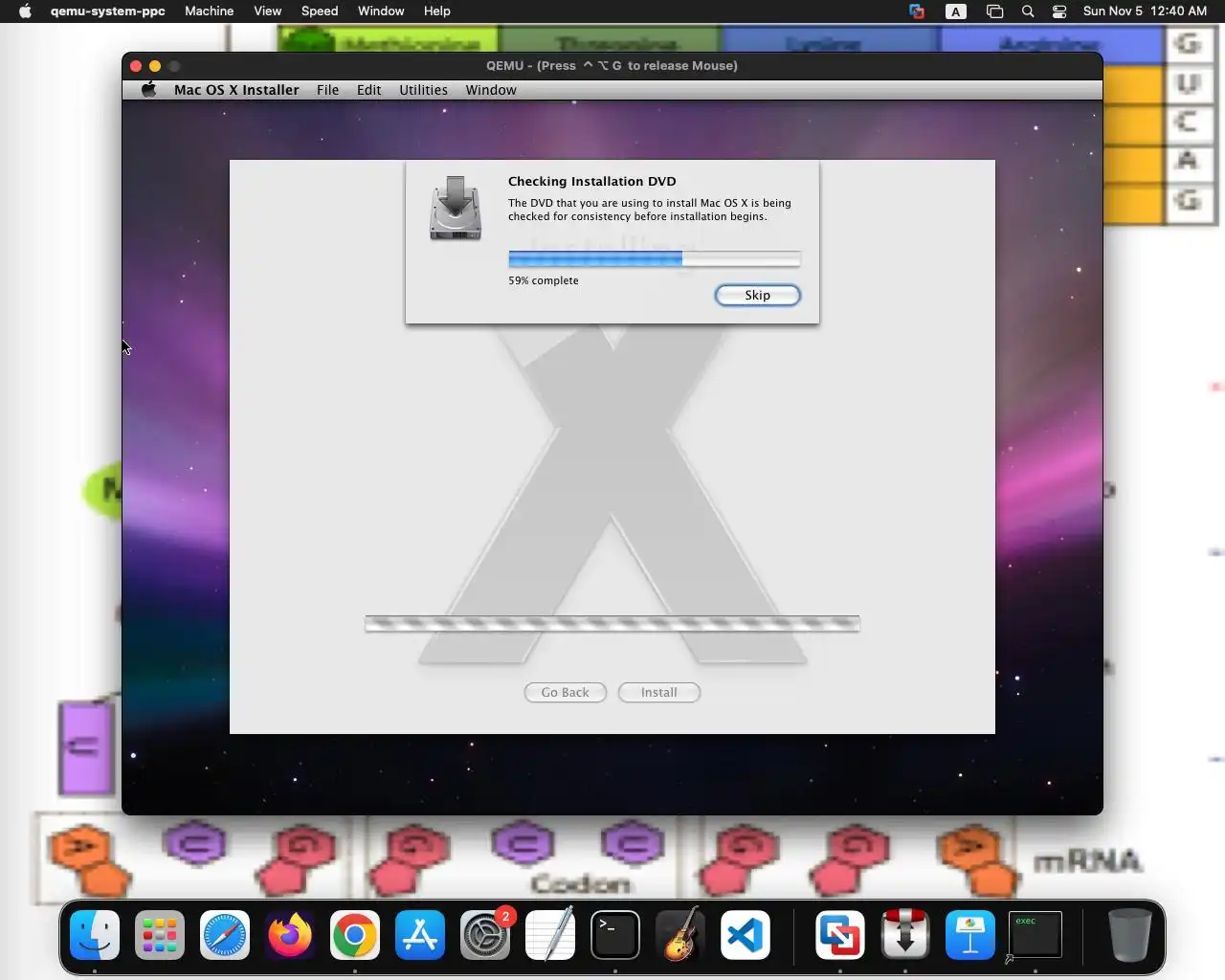Skip the installation DVD check

click(757, 295)
